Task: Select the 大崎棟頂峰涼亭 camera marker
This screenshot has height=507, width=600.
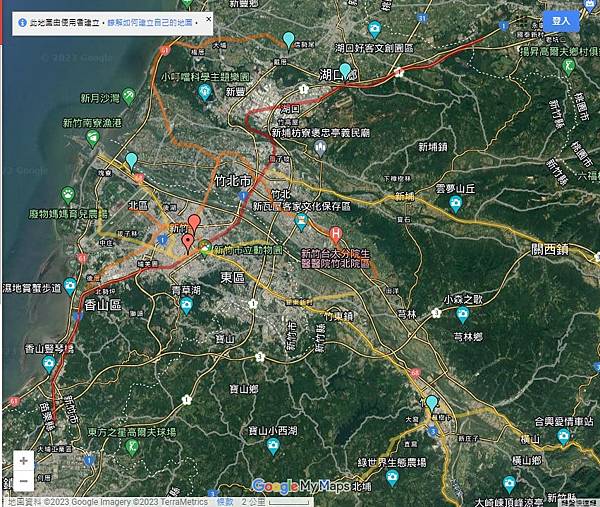Action: [509, 484]
